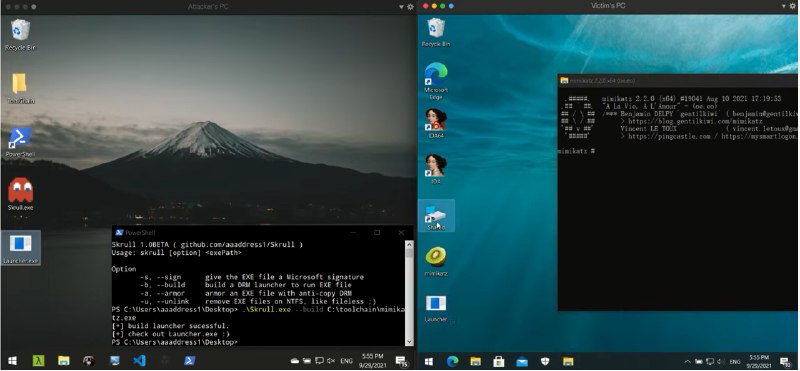This screenshot has height=371, width=800.
Task: Click OneDrive cloud icon in Attacker's tray
Action: tap(295, 361)
